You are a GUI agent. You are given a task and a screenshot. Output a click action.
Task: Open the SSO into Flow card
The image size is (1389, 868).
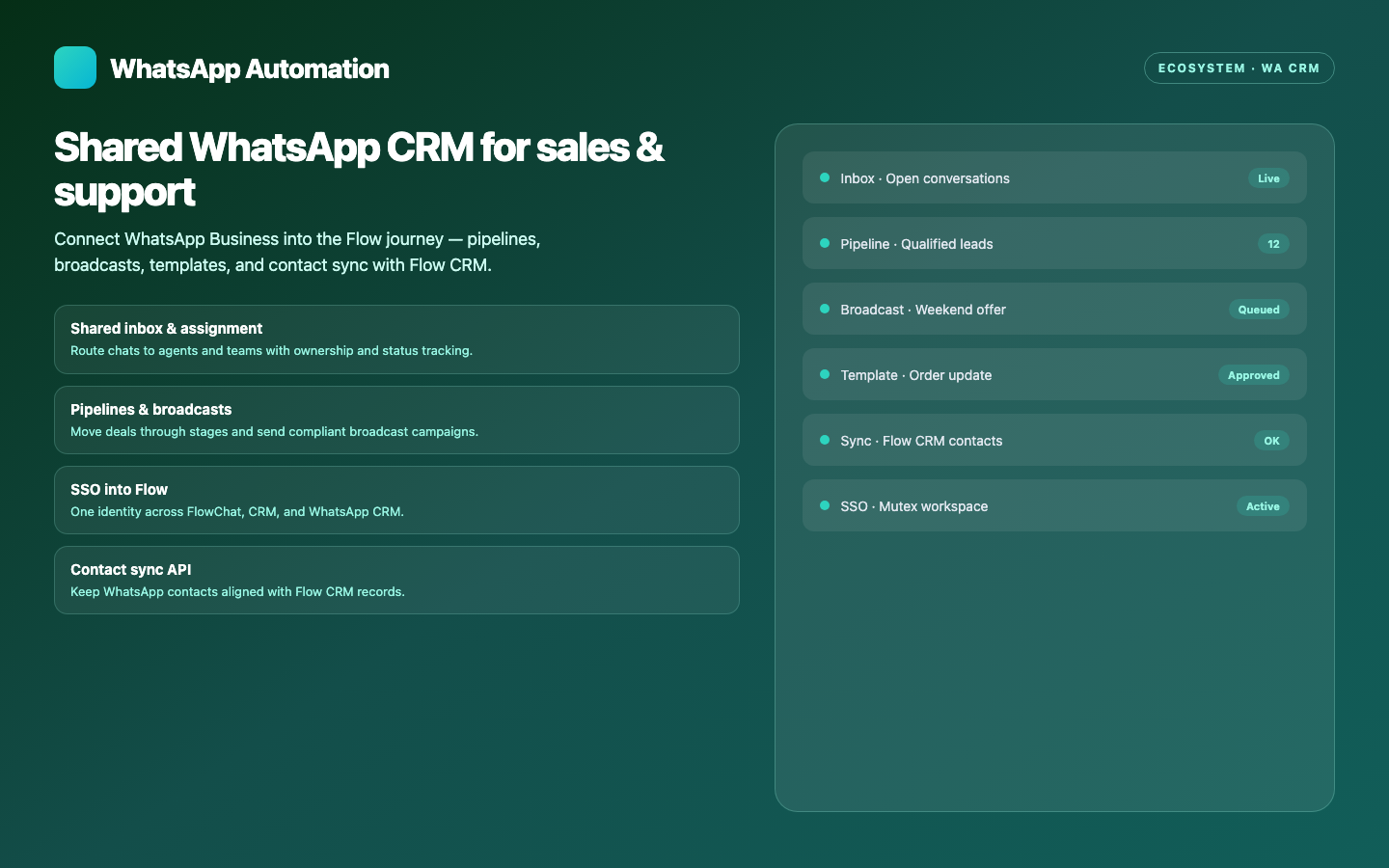396,501
